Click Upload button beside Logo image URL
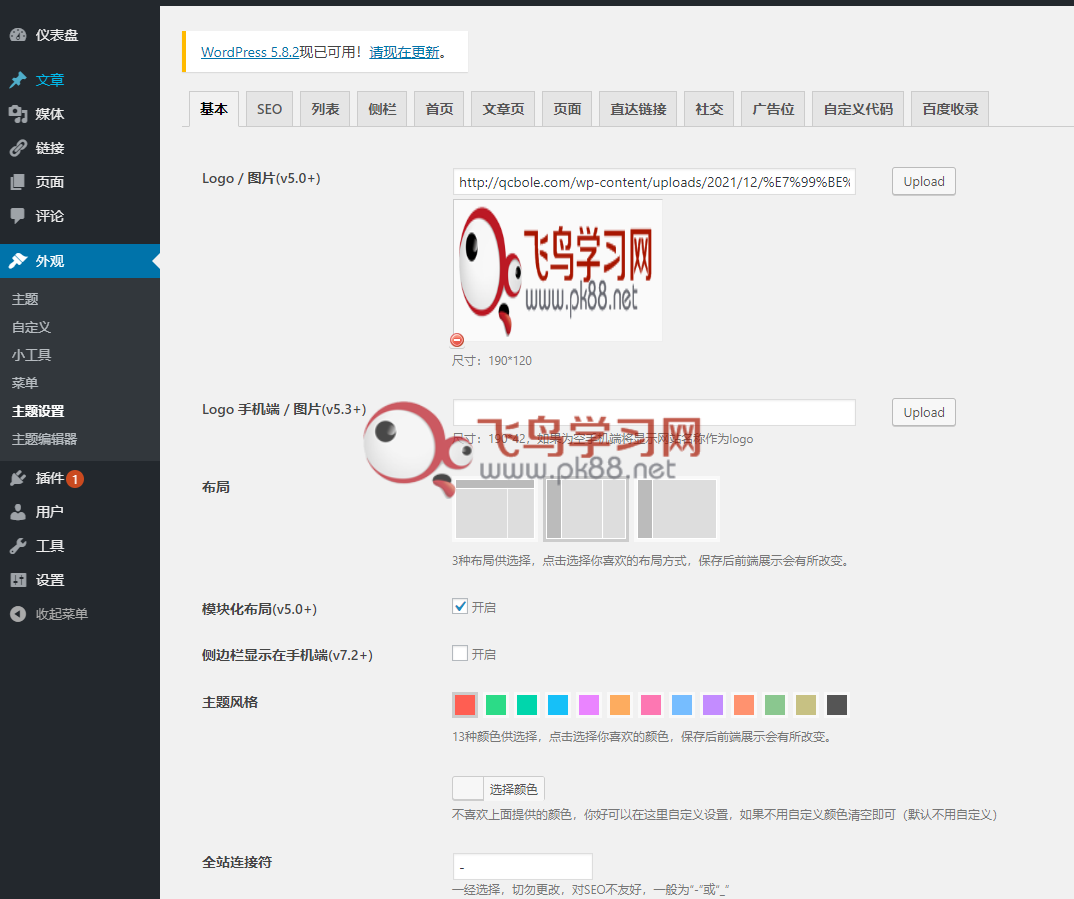1074x899 pixels. point(923,181)
